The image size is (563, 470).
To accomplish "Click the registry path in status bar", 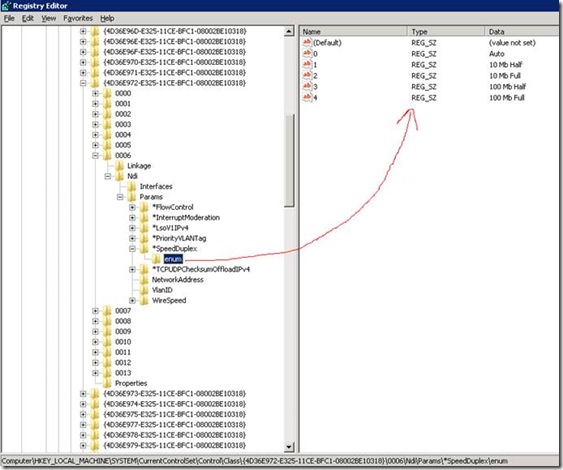I will pyautogui.click(x=255, y=461).
